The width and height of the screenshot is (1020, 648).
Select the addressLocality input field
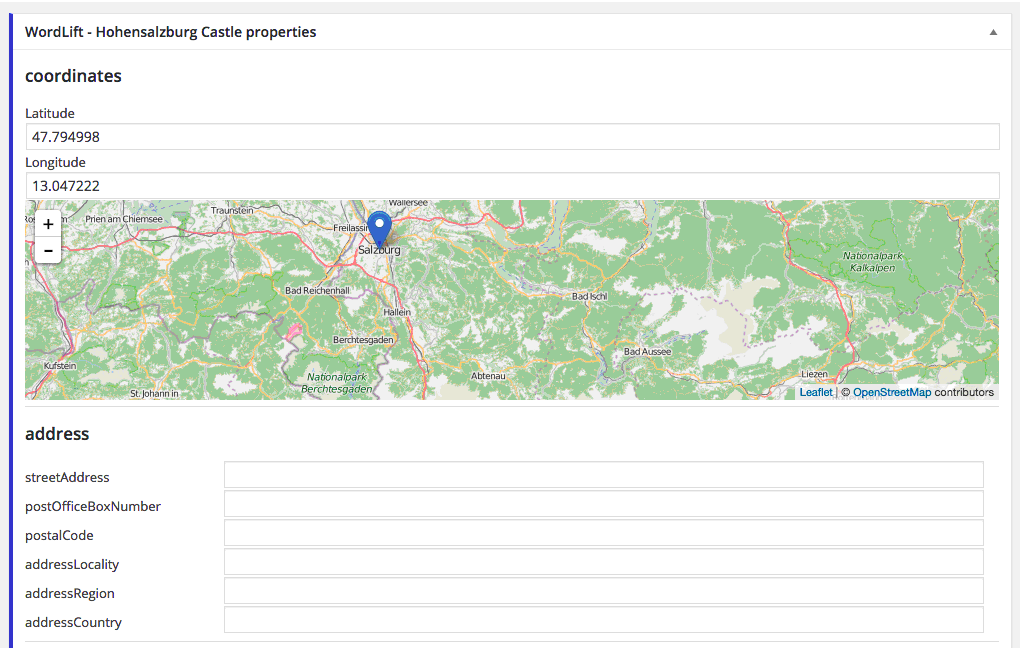(x=603, y=562)
